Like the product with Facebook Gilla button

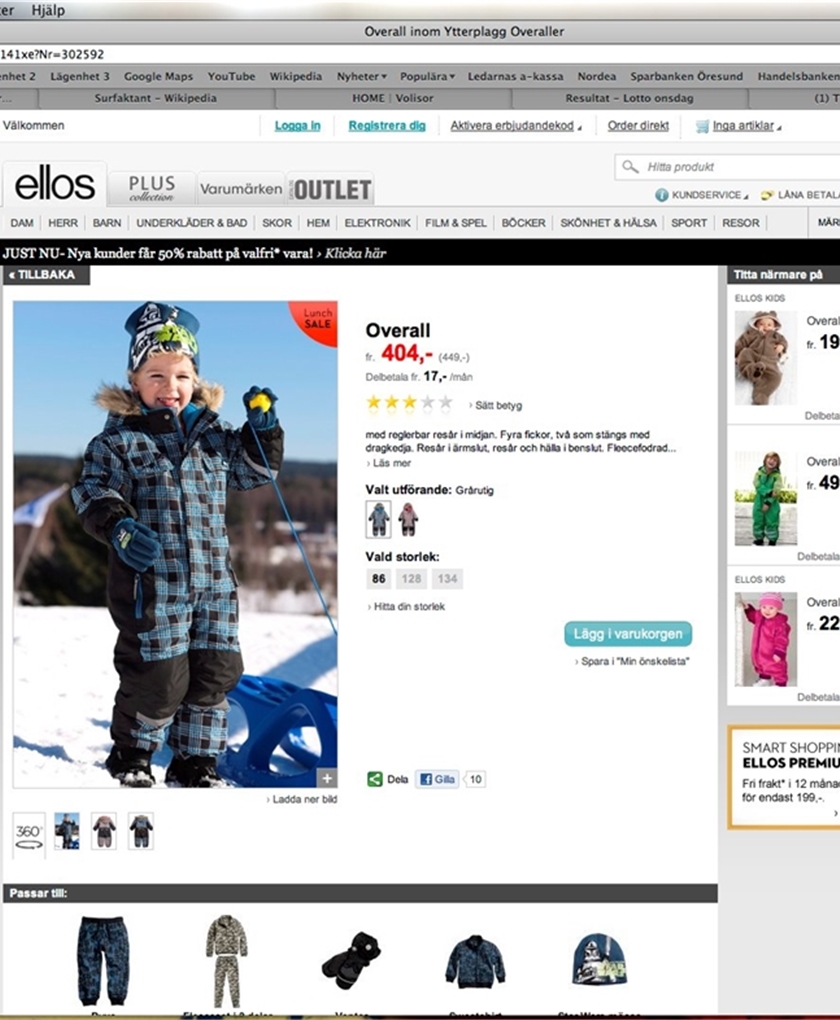point(437,779)
